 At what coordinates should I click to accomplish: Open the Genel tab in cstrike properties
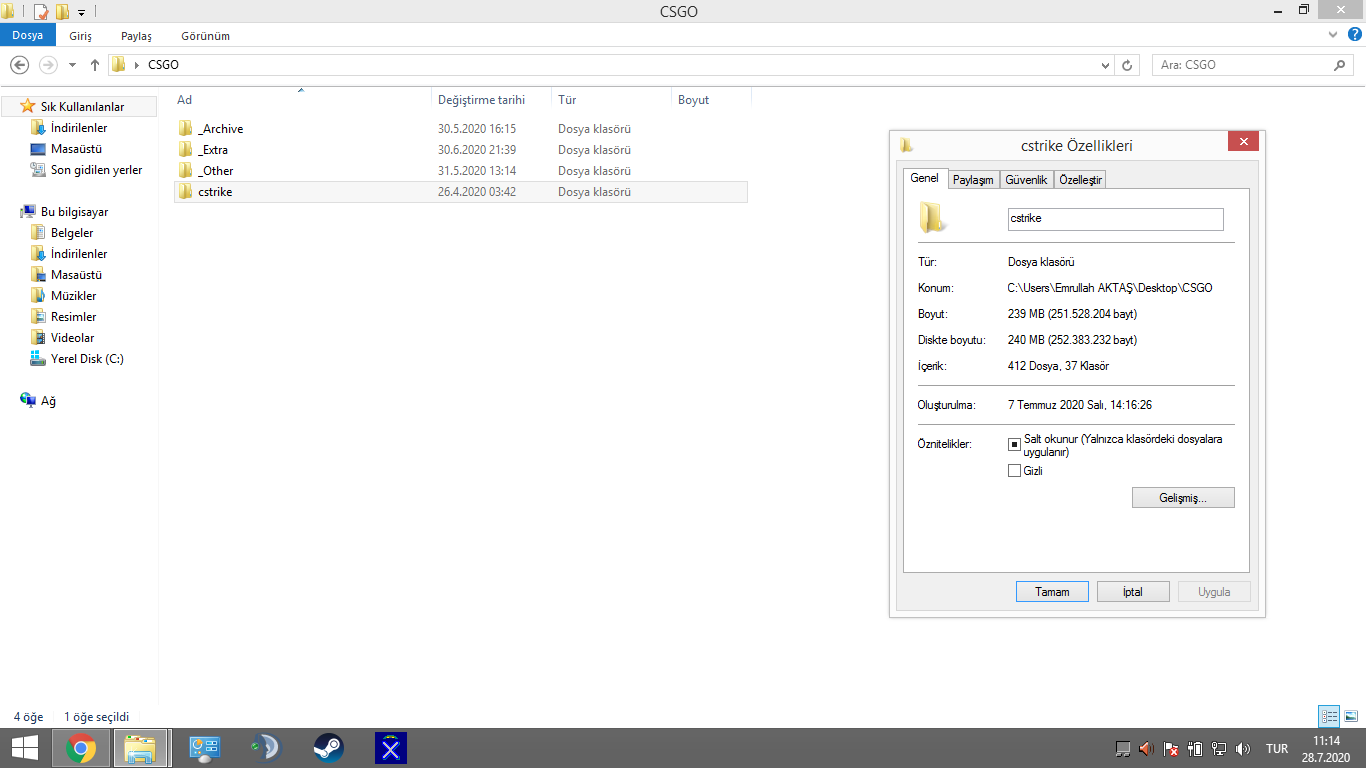pos(924,178)
